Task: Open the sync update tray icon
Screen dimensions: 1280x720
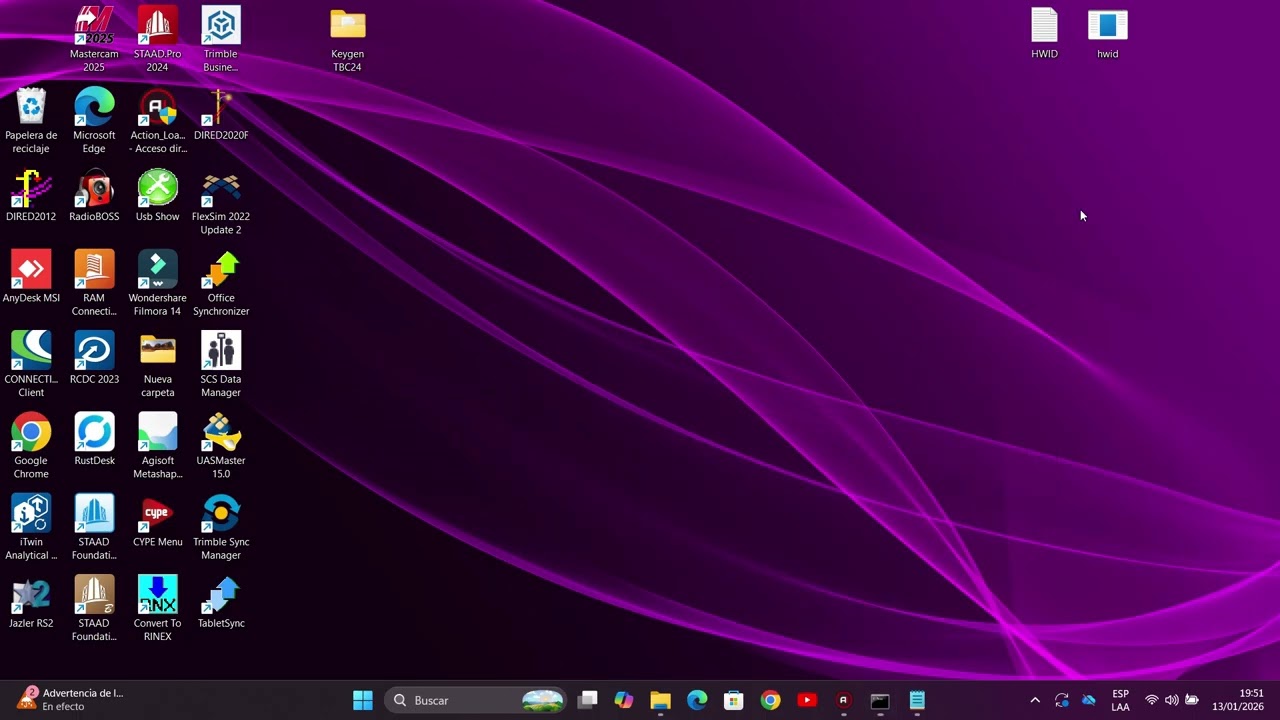Action: coord(1062,700)
